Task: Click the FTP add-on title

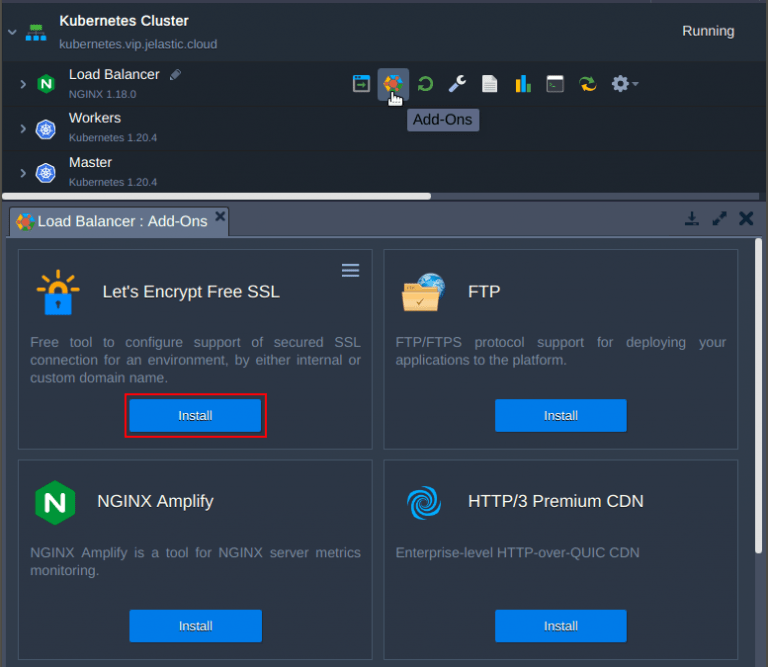Action: point(484,292)
